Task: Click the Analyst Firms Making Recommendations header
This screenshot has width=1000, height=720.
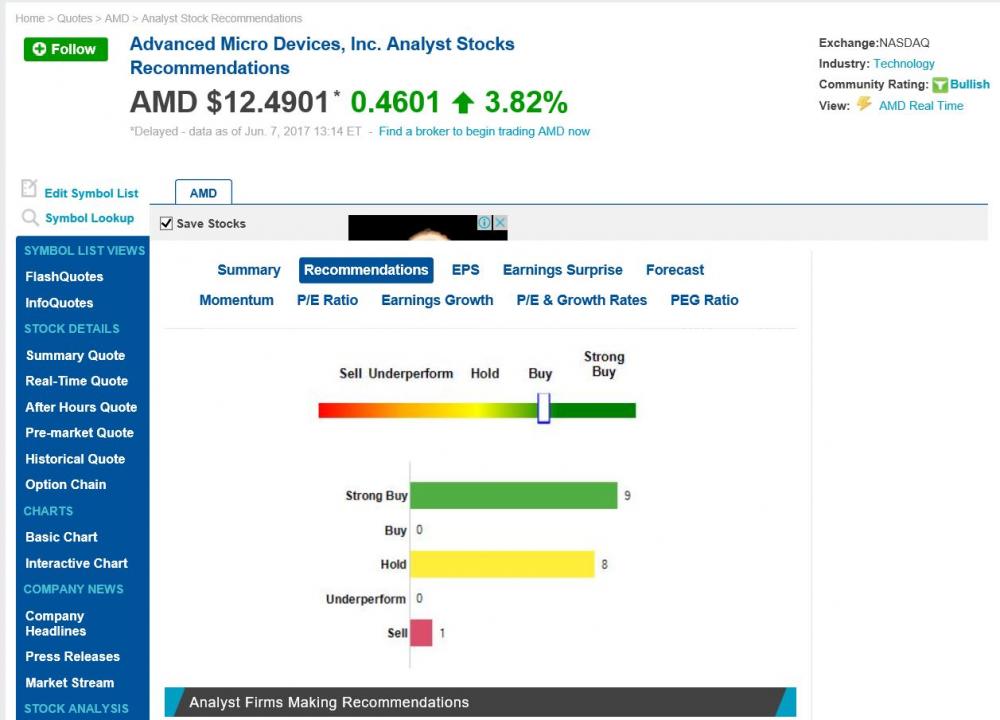Action: pyautogui.click(x=480, y=702)
